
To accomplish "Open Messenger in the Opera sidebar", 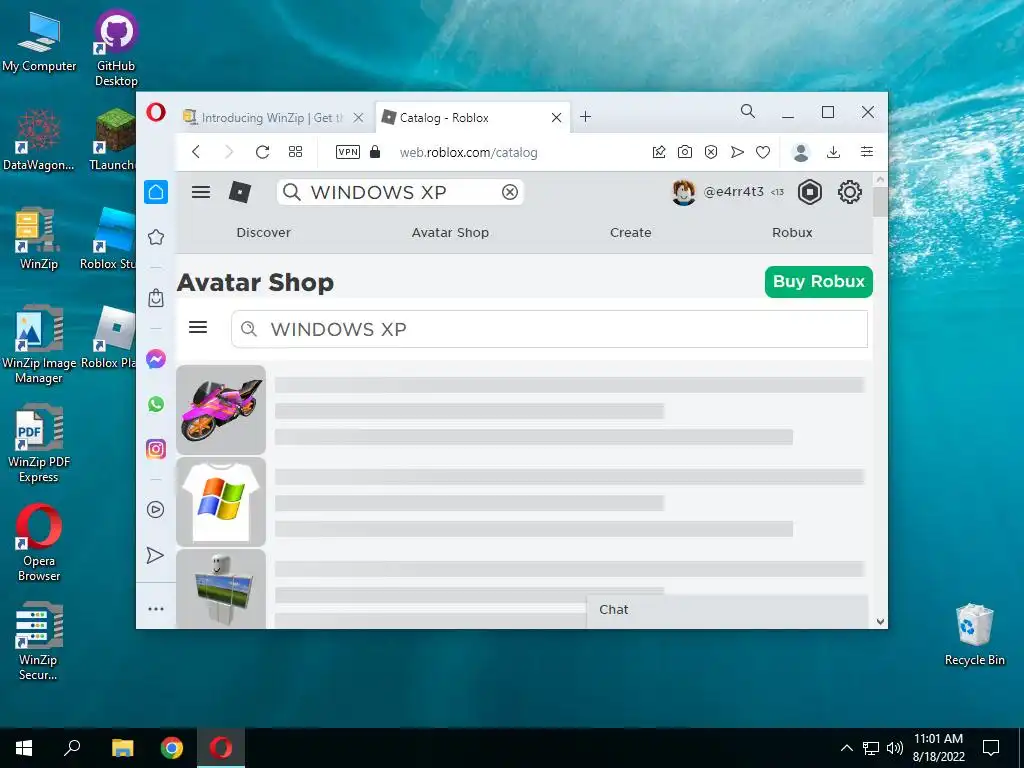I will [x=156, y=359].
